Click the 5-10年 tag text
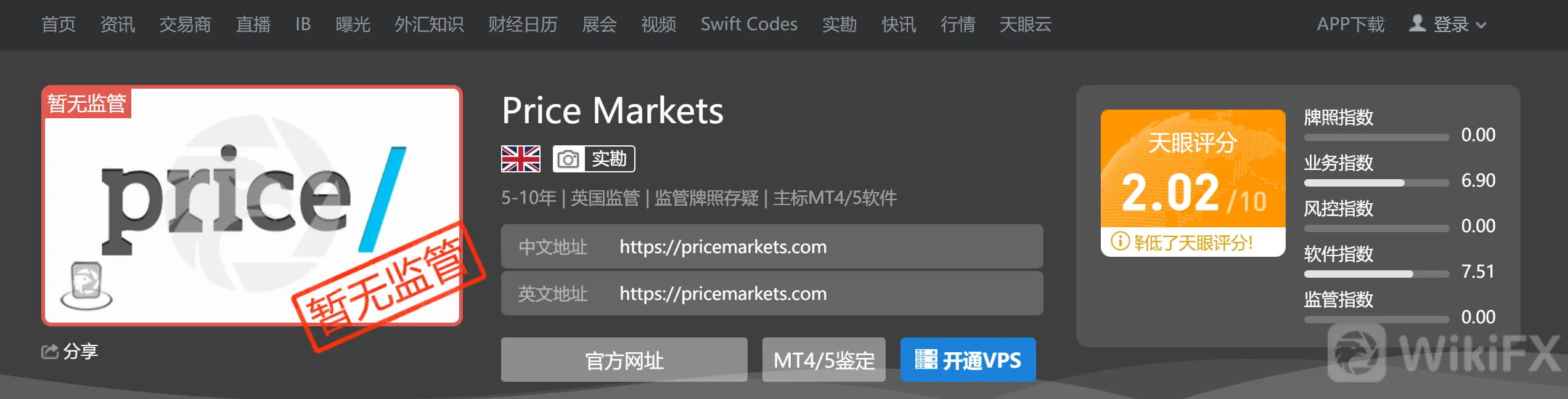This screenshot has width=1568, height=399. (x=529, y=198)
